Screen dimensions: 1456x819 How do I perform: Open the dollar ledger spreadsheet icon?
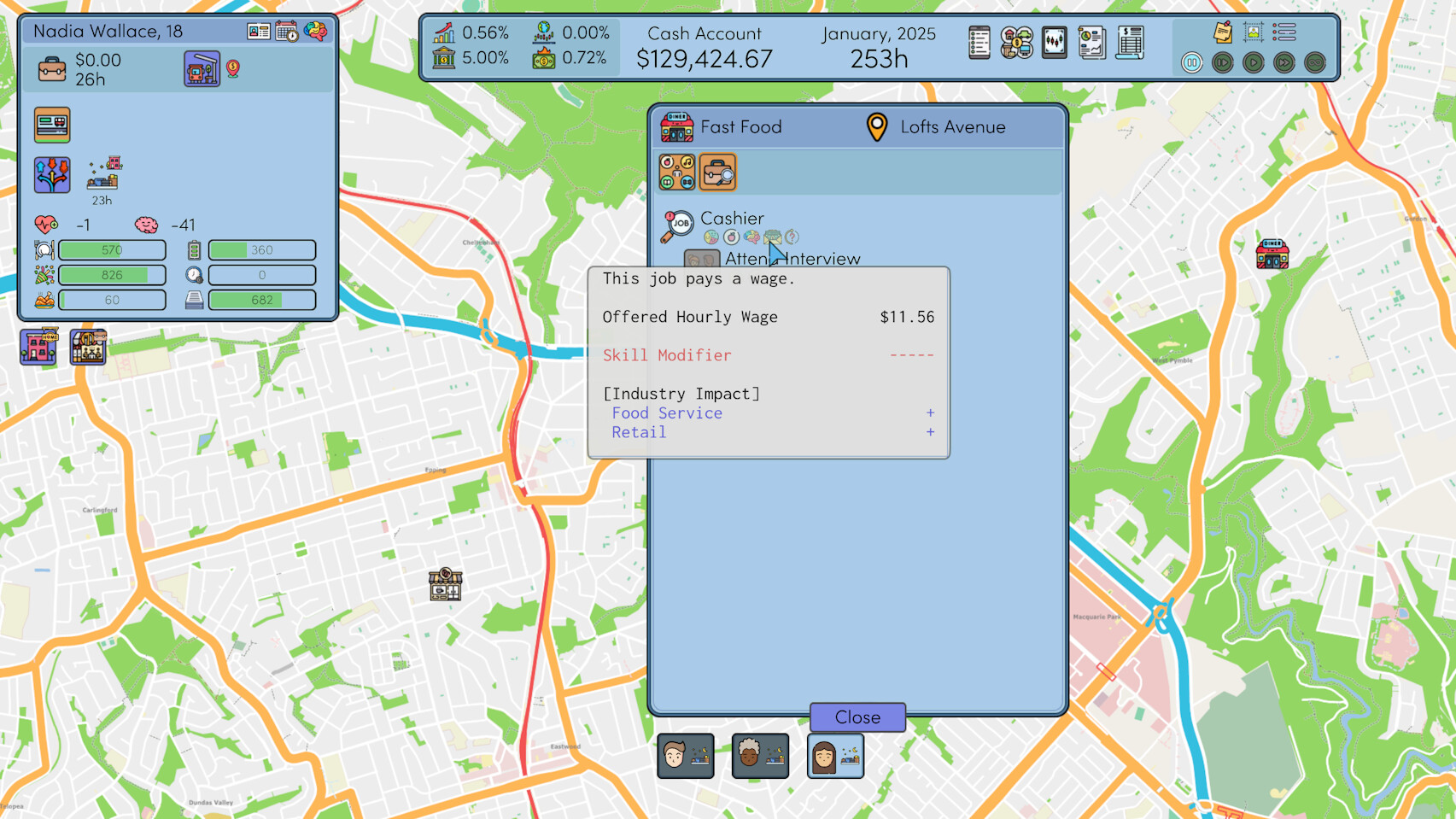pyautogui.click(x=1129, y=42)
